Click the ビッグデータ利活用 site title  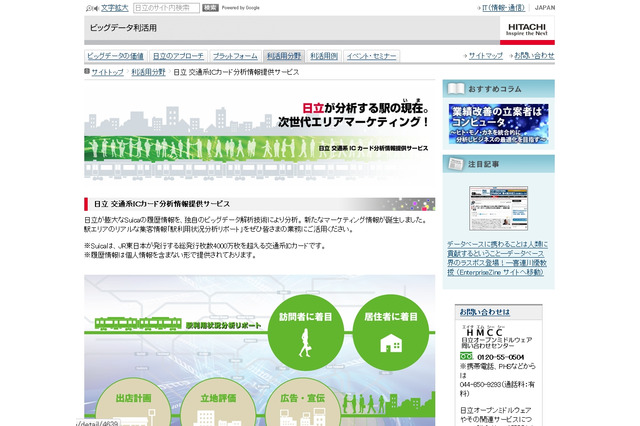click(123, 28)
